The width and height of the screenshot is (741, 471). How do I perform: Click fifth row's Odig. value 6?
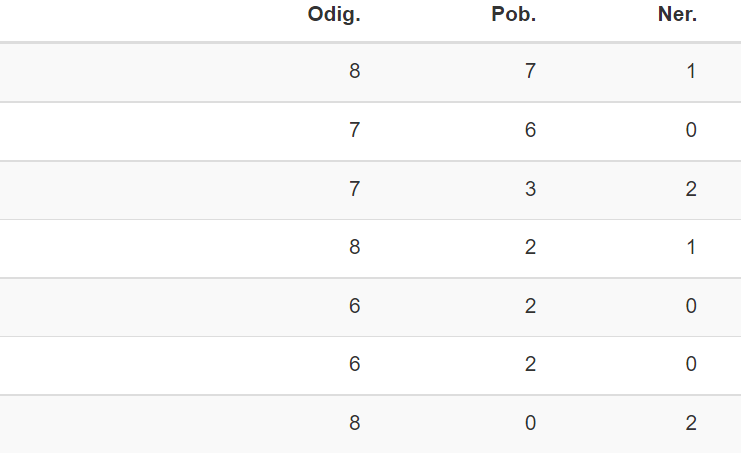(355, 306)
